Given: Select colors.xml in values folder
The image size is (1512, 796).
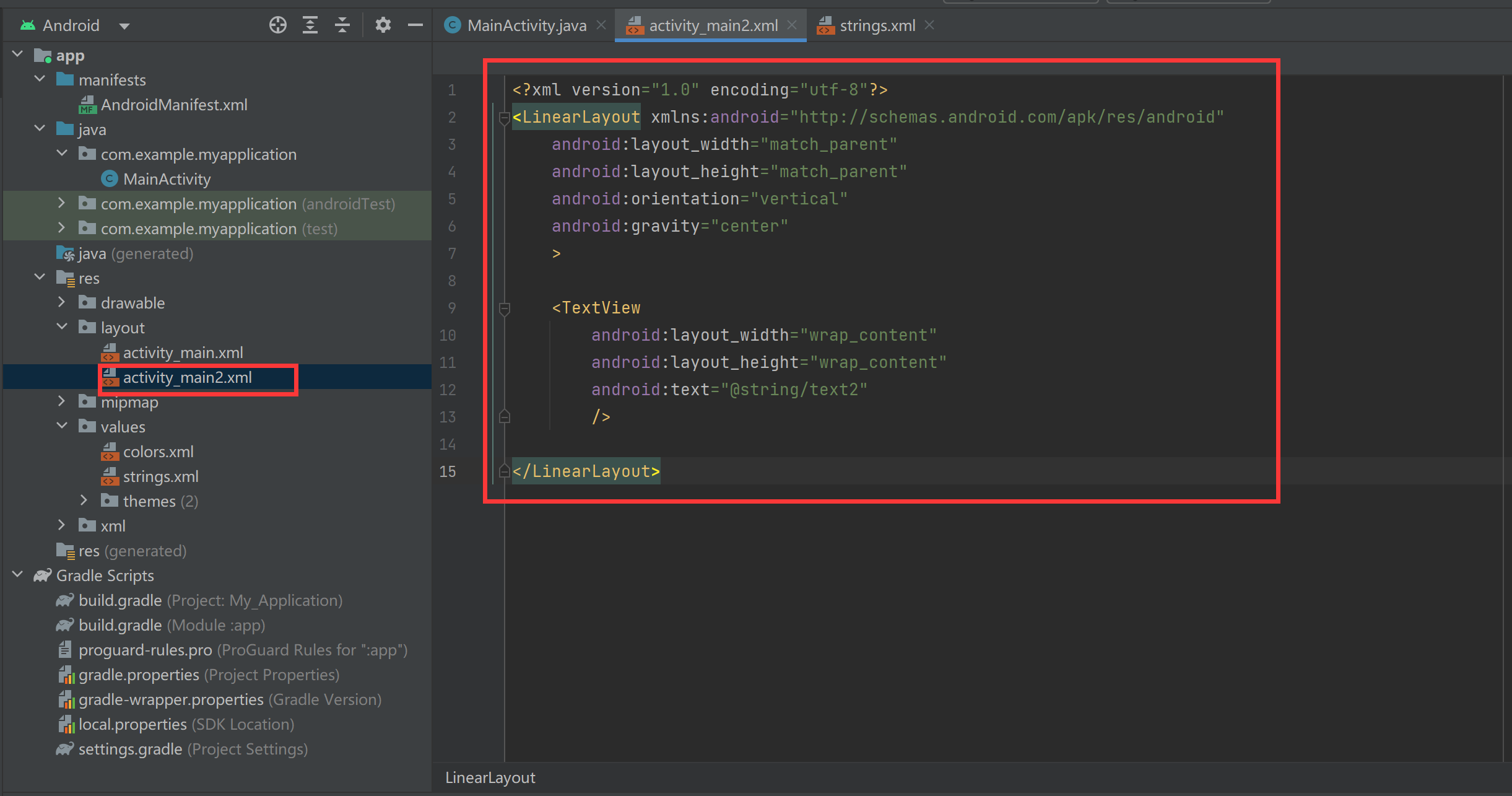Looking at the screenshot, I should (158, 452).
